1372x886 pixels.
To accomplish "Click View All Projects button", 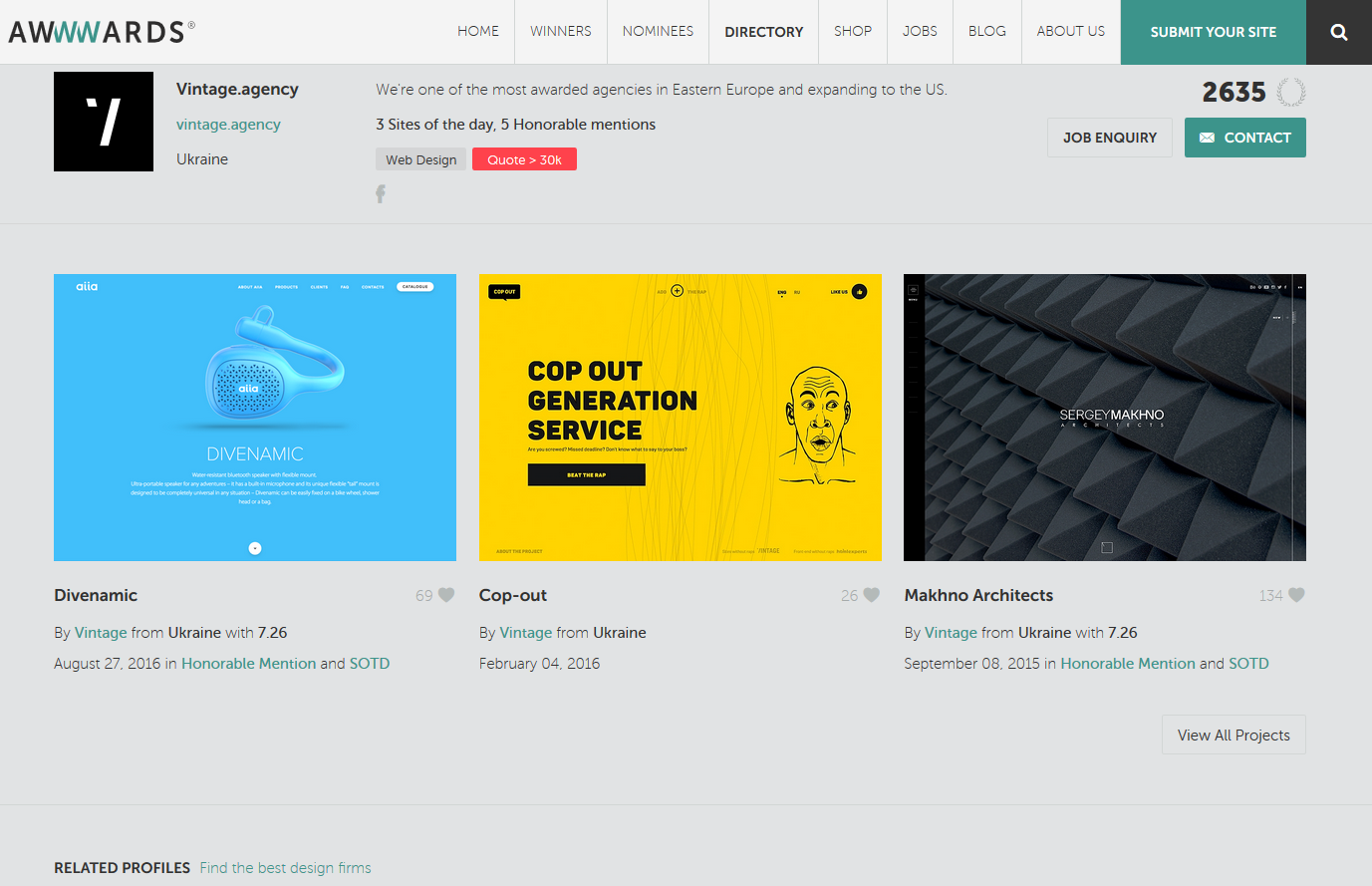I will pos(1234,735).
